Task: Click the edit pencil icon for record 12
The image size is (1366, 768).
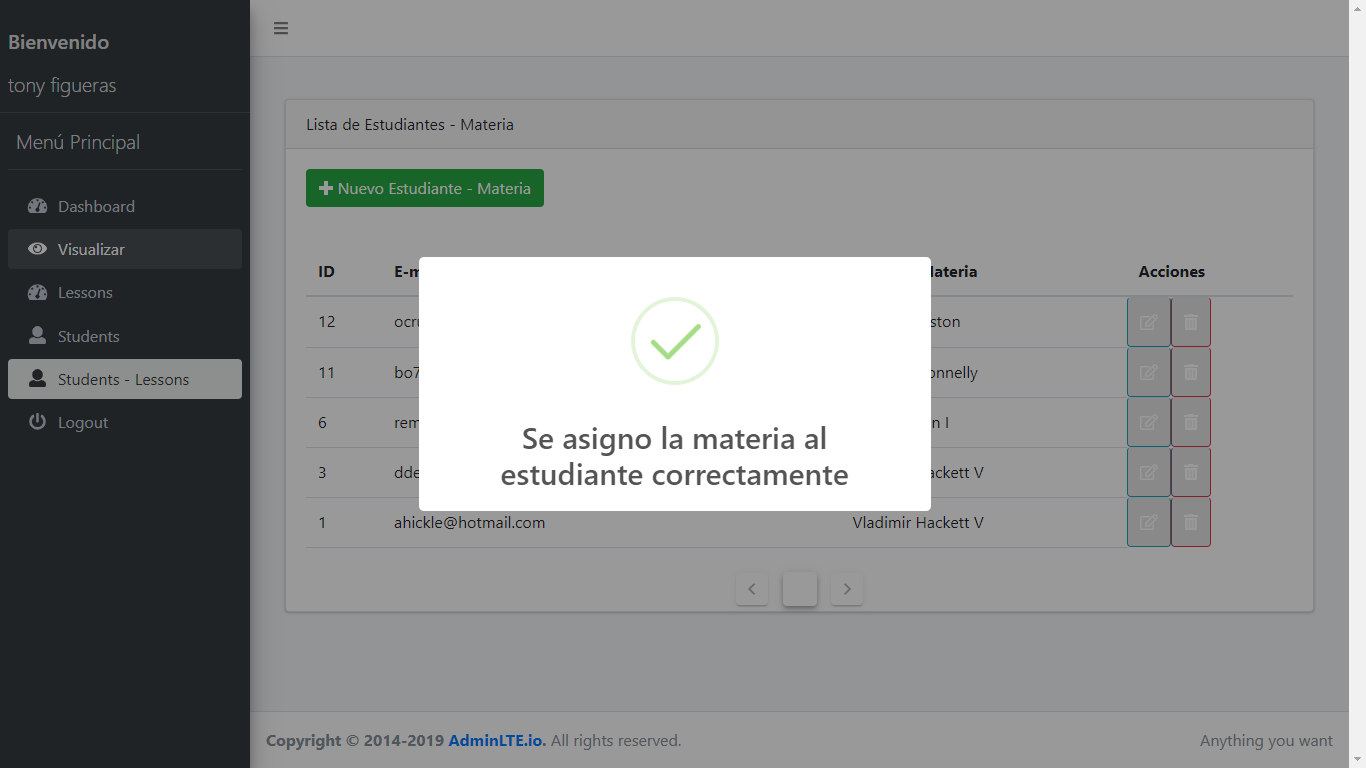Action: [1149, 321]
